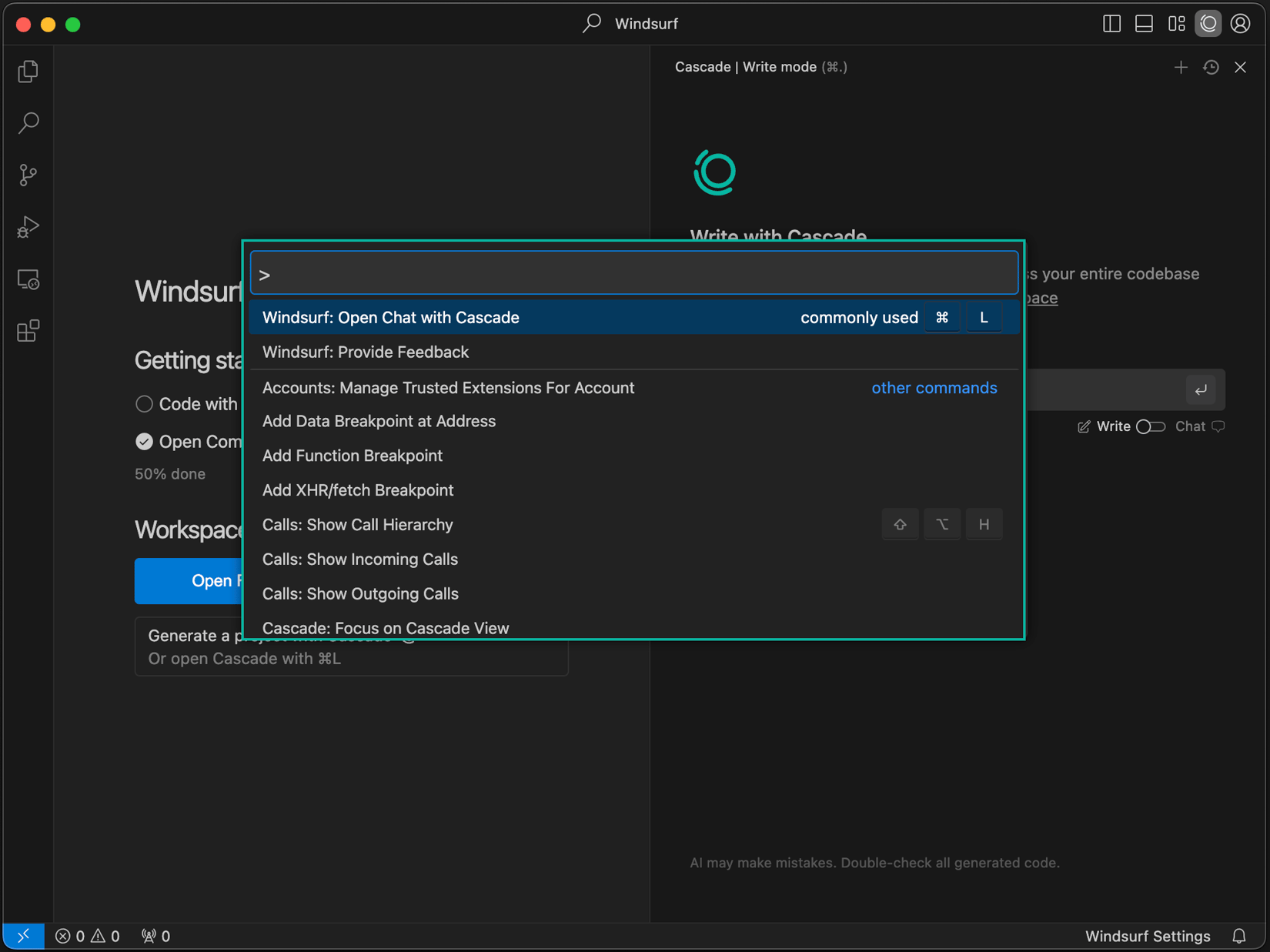Select Add XHR/fetch Breakpoint command

[x=634, y=490]
